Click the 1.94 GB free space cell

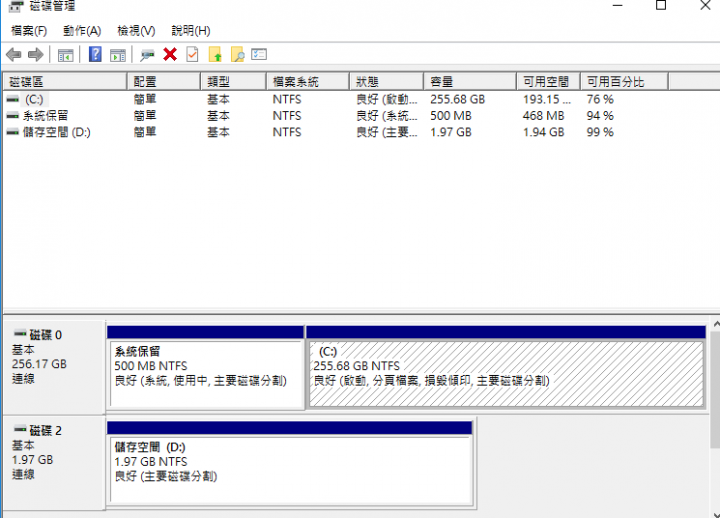544,132
